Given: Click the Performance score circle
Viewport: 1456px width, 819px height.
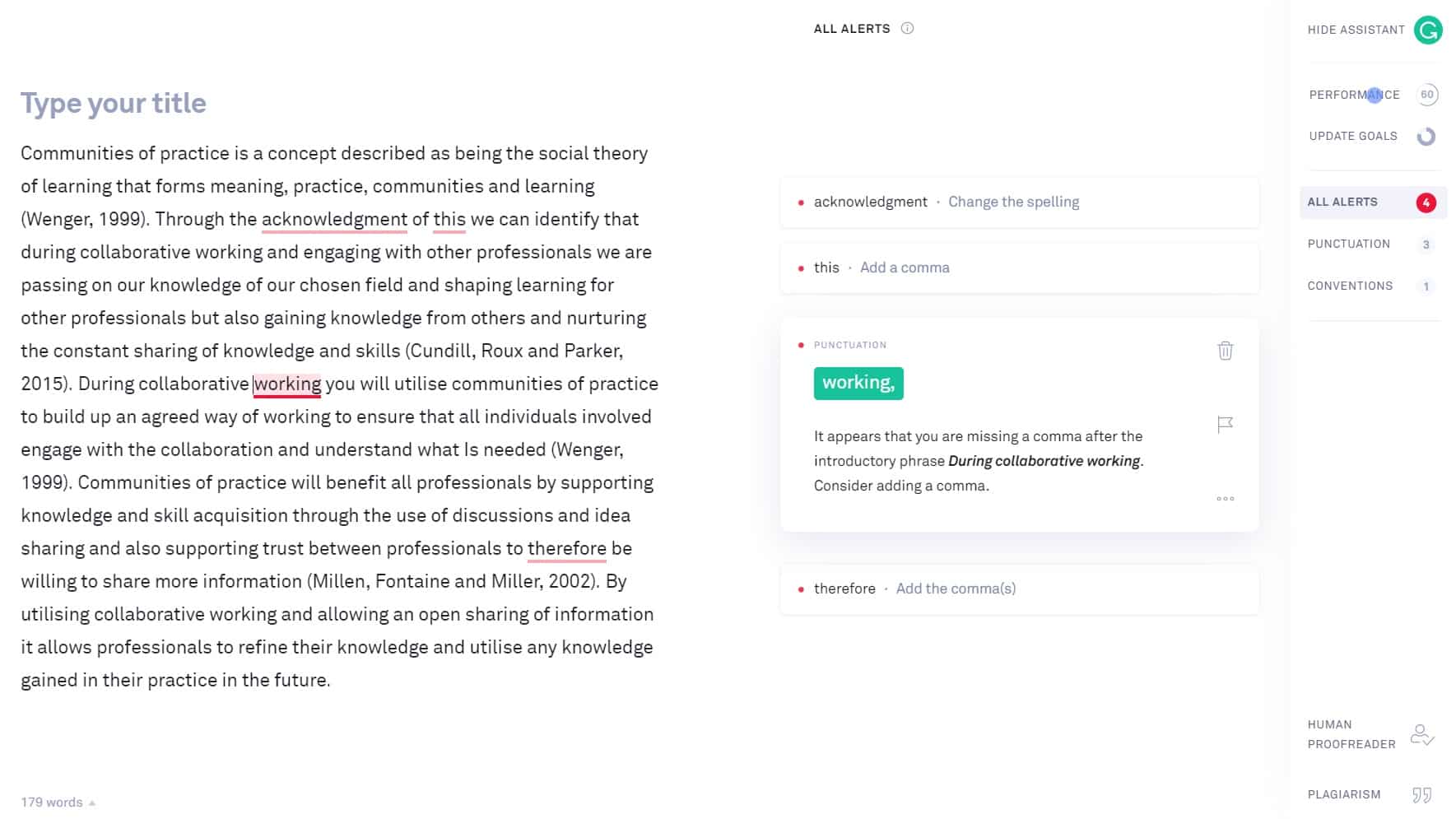Looking at the screenshot, I should (x=1426, y=95).
